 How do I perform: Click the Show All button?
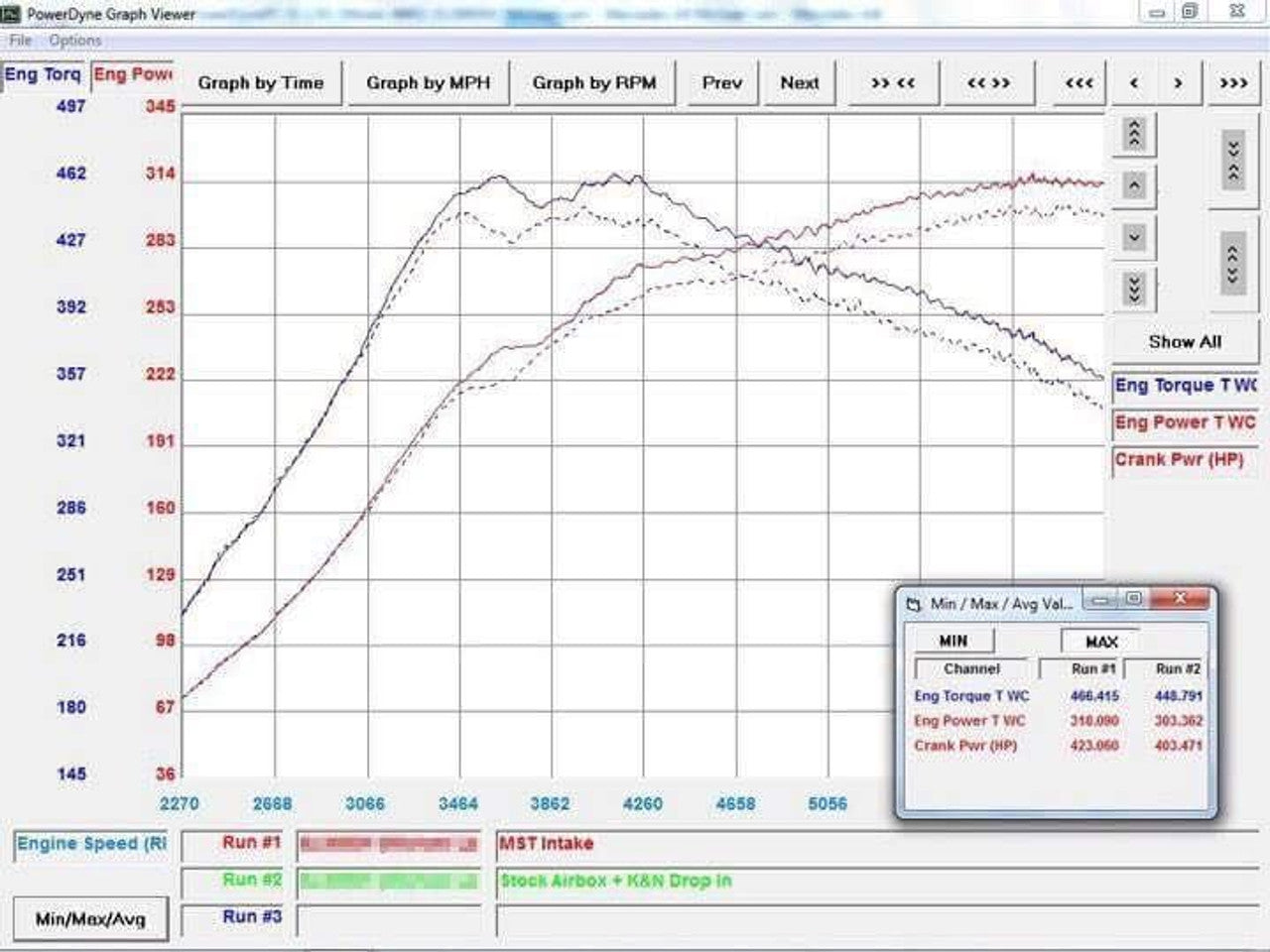click(x=1186, y=341)
